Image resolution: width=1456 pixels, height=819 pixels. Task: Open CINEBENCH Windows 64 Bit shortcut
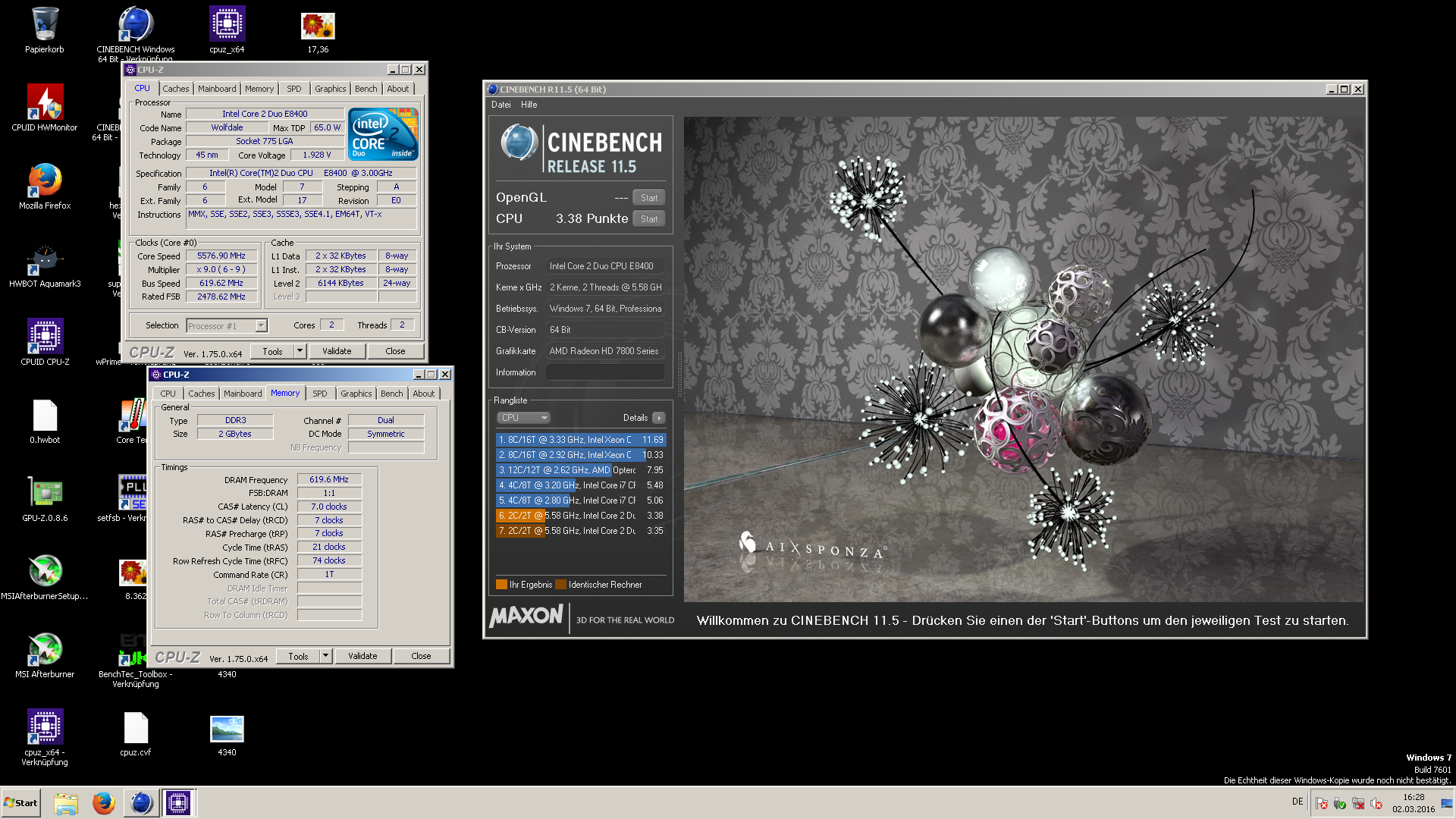click(136, 32)
